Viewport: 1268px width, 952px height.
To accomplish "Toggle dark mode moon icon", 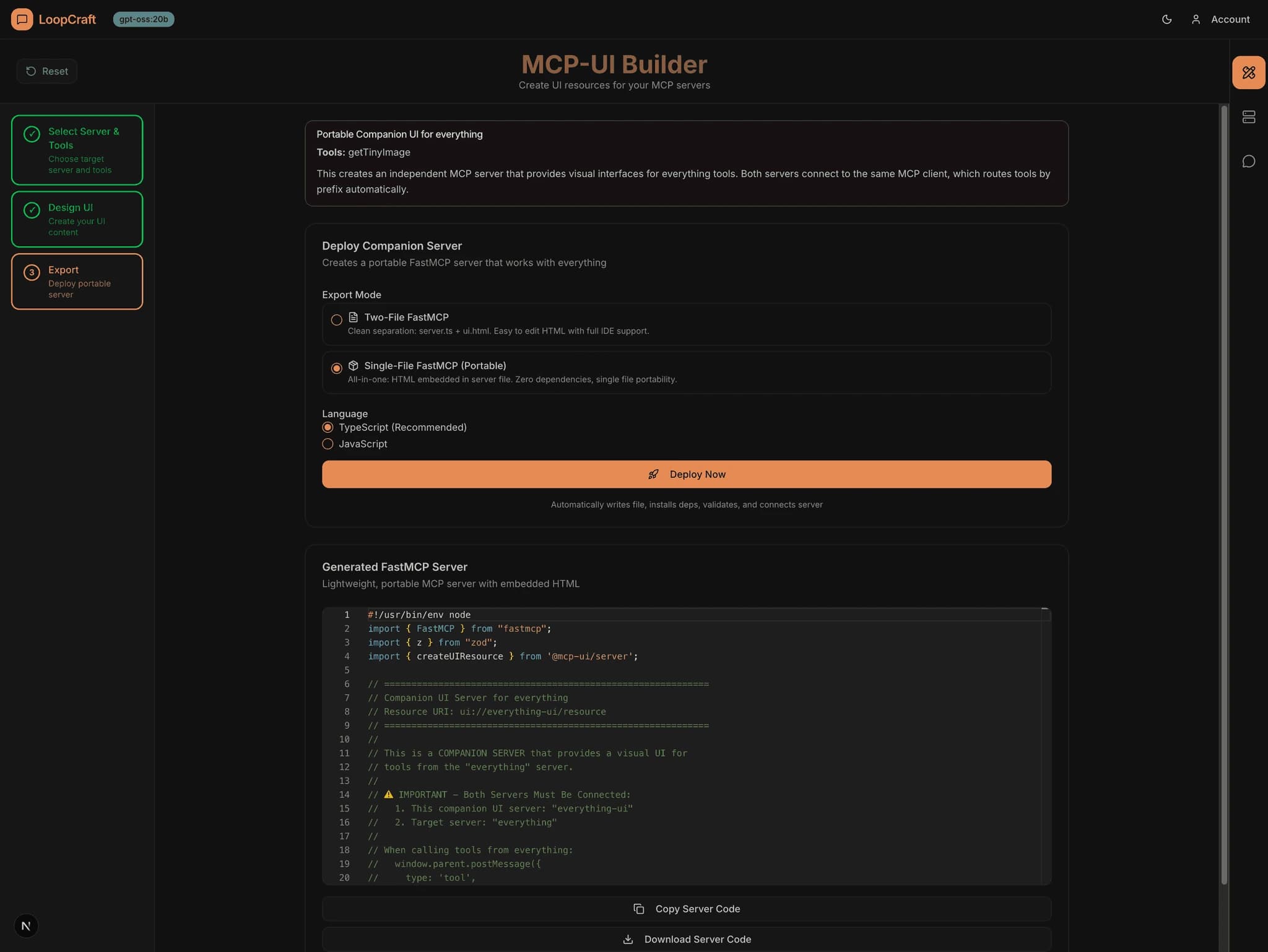I will tap(1166, 19).
